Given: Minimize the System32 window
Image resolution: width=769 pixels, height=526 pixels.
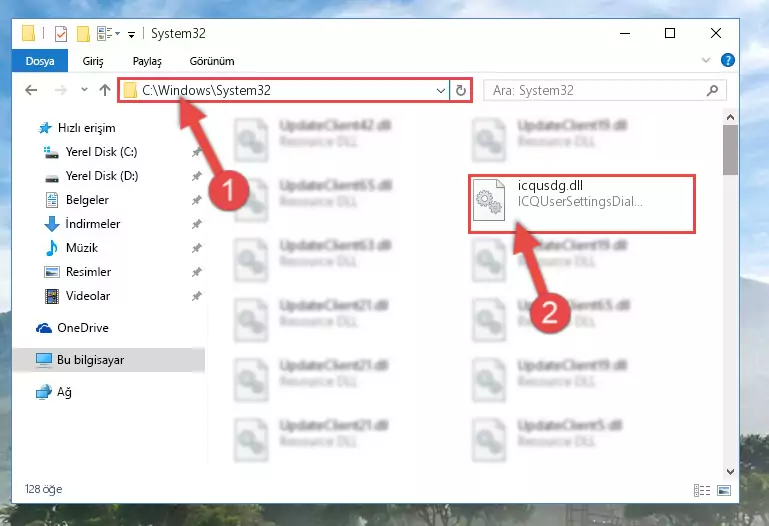Looking at the screenshot, I should (625, 33).
